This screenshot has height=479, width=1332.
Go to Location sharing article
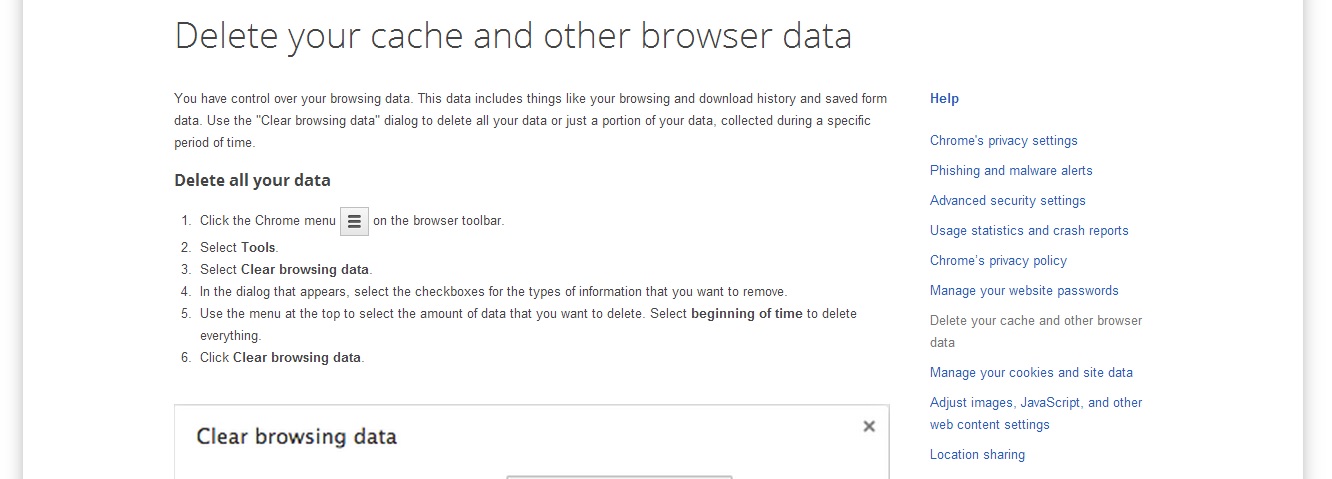977,455
